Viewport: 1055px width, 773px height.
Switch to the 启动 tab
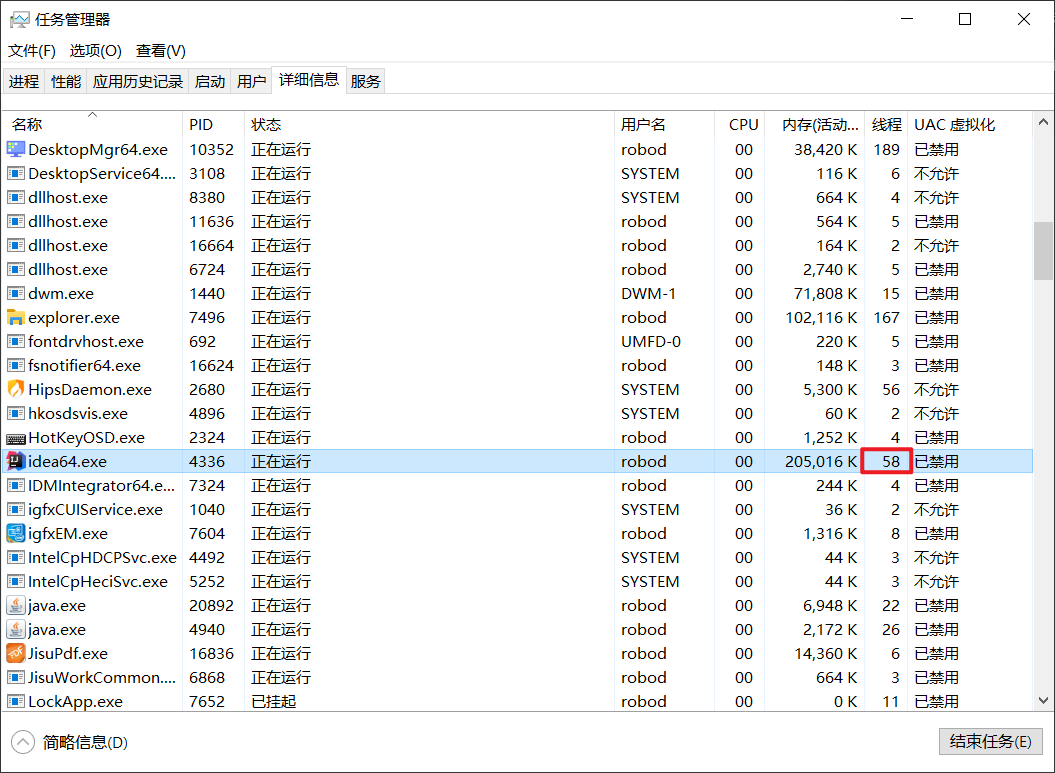coord(210,81)
